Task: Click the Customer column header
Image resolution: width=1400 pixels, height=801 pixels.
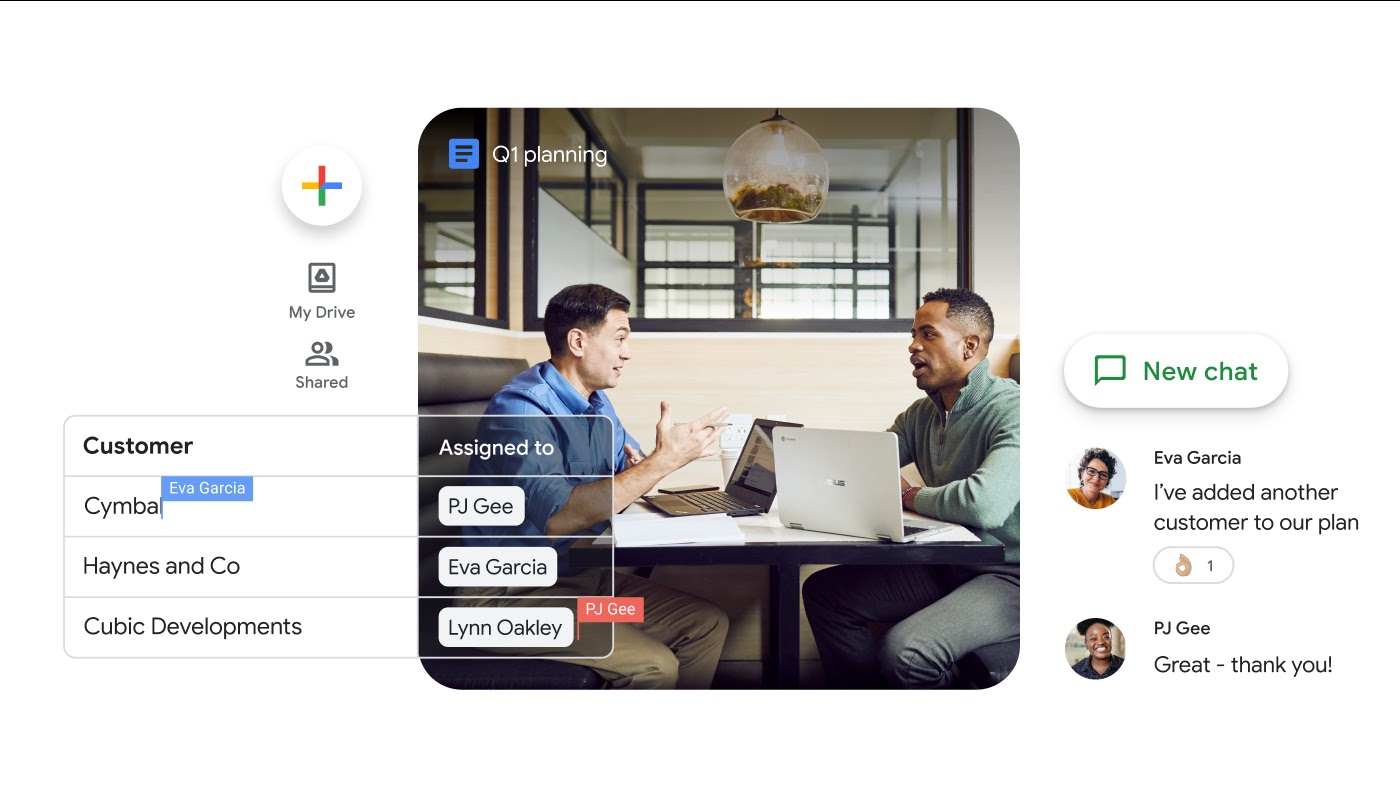Action: pyautogui.click(x=137, y=445)
